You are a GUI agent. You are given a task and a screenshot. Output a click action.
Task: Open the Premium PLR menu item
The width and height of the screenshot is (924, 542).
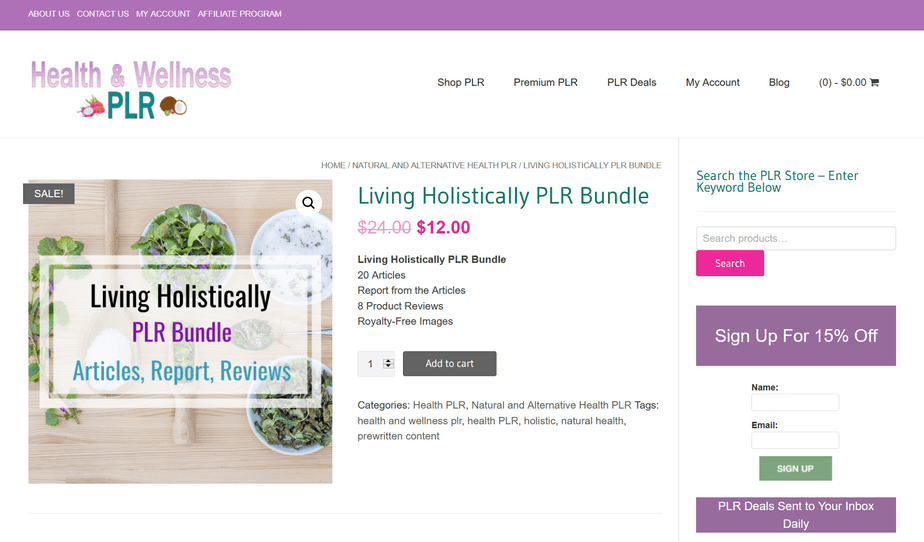[x=545, y=82]
